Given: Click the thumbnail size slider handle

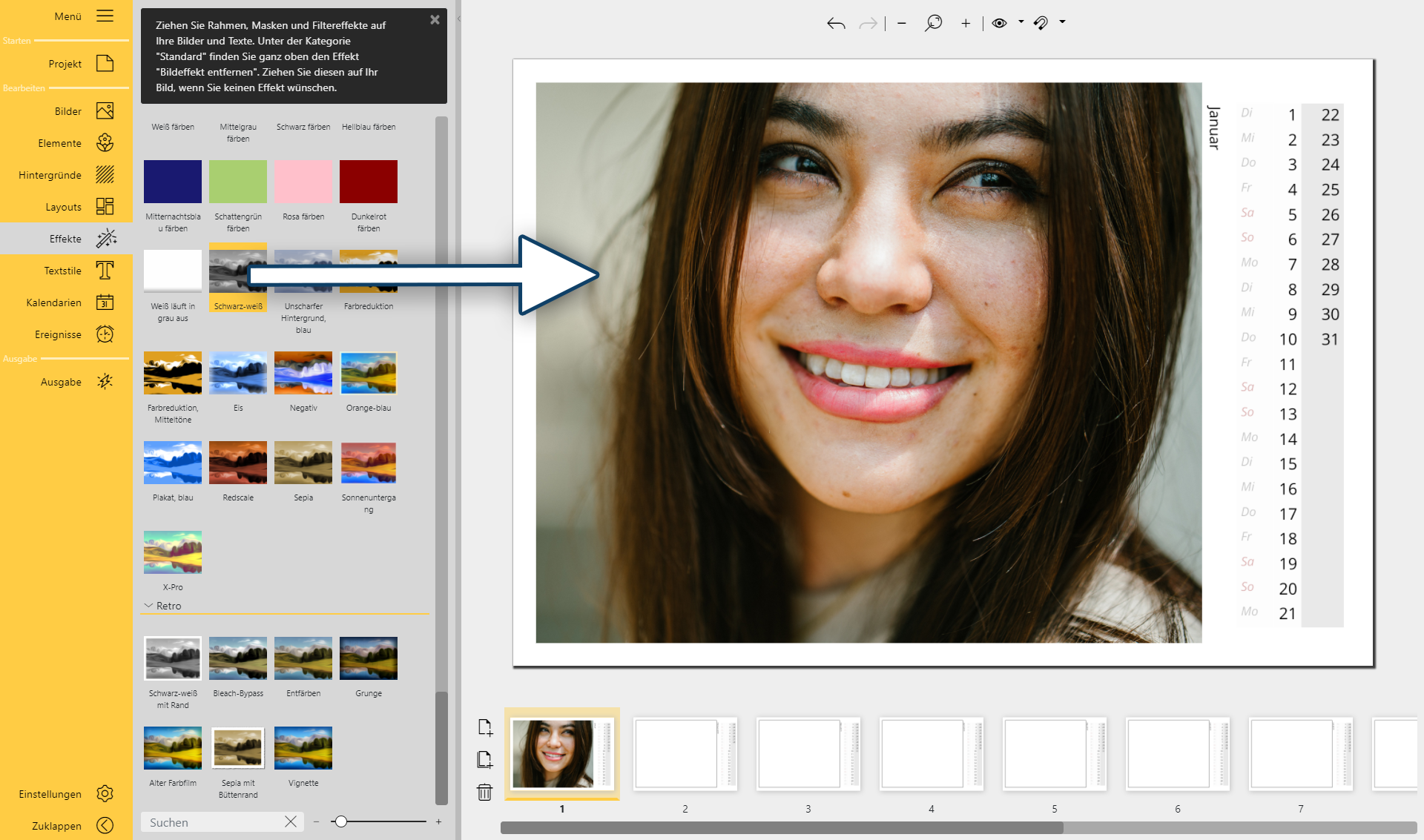Looking at the screenshot, I should (340, 821).
